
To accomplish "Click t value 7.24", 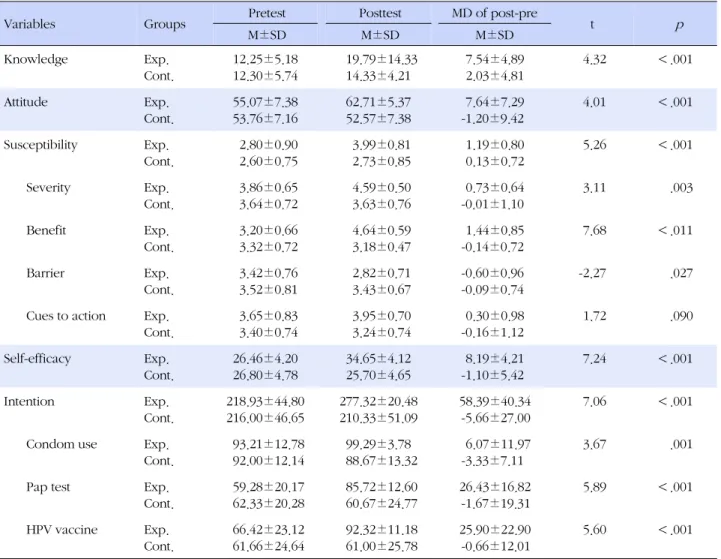I will (595, 359).
